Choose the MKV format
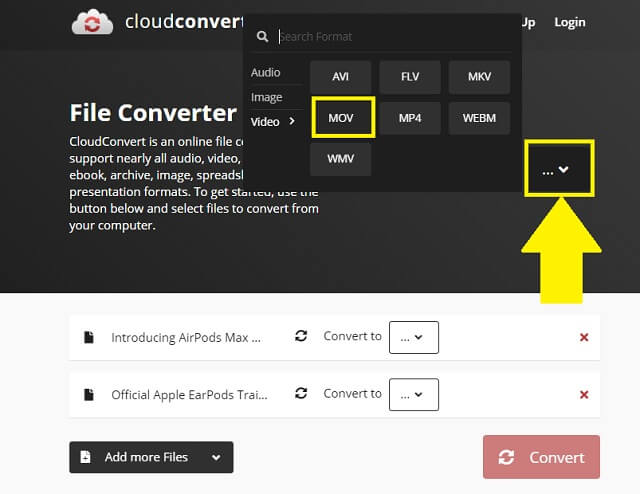This screenshot has width=640, height=494. (479, 77)
